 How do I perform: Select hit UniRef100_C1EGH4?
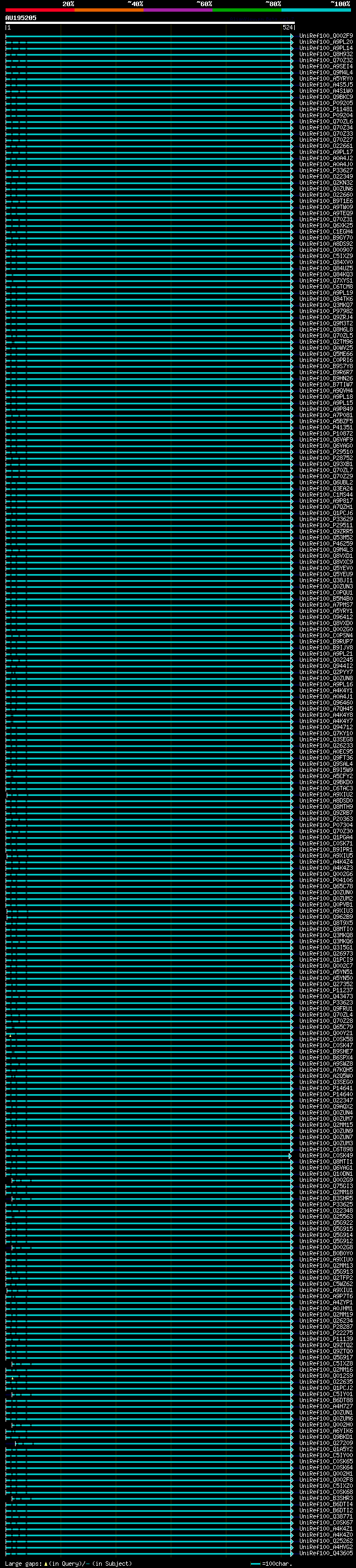325,231
